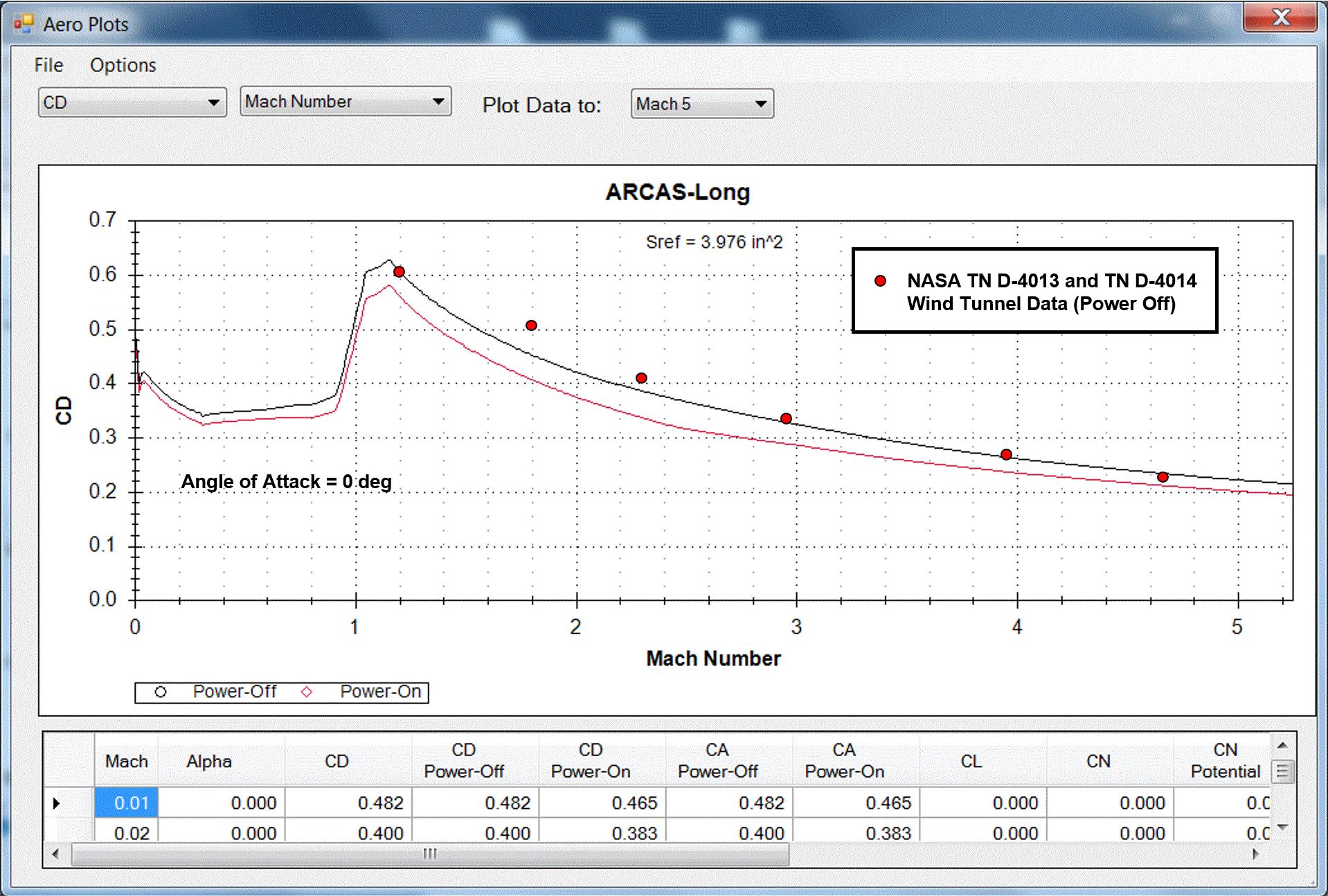
Task: Click the Power-Off legend circle marker
Action: [161, 692]
